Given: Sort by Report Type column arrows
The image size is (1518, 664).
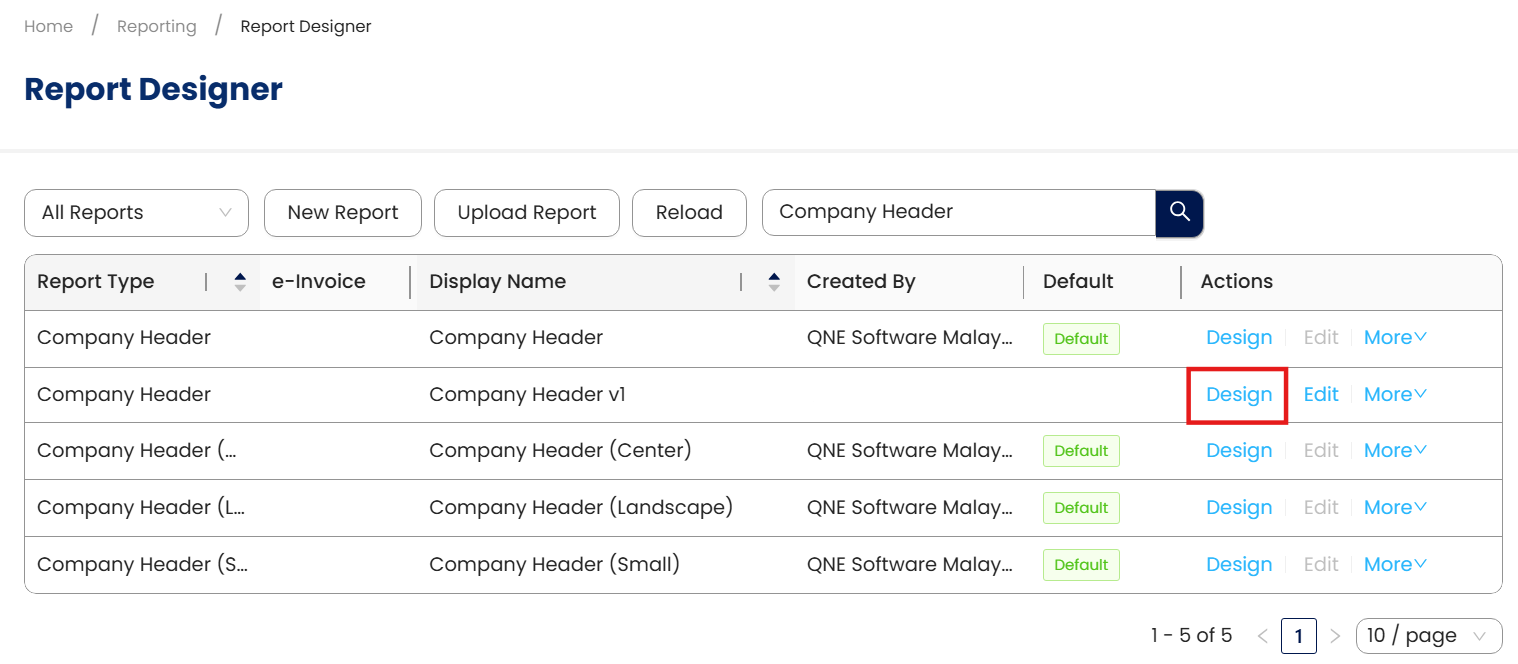Looking at the screenshot, I should (240, 282).
